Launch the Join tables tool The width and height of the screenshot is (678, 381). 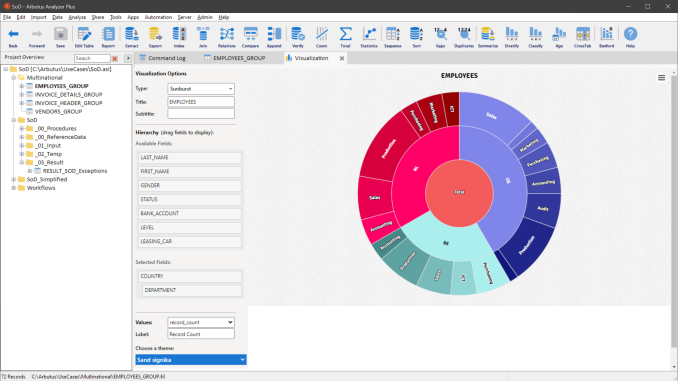point(203,37)
